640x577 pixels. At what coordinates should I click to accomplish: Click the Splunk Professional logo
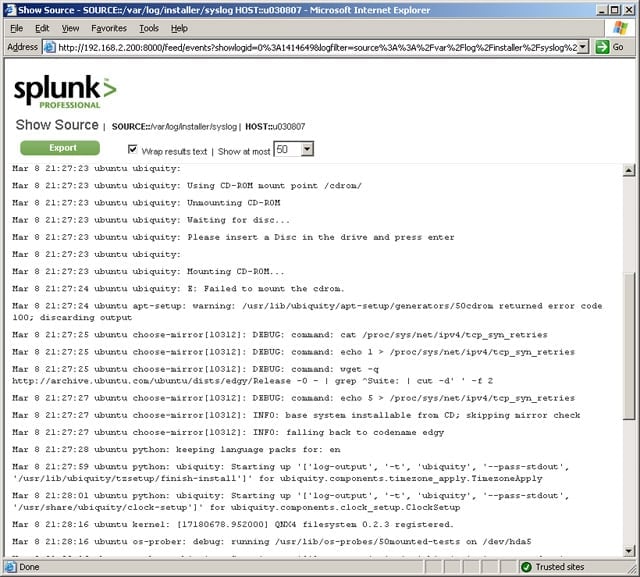pyautogui.click(x=65, y=91)
